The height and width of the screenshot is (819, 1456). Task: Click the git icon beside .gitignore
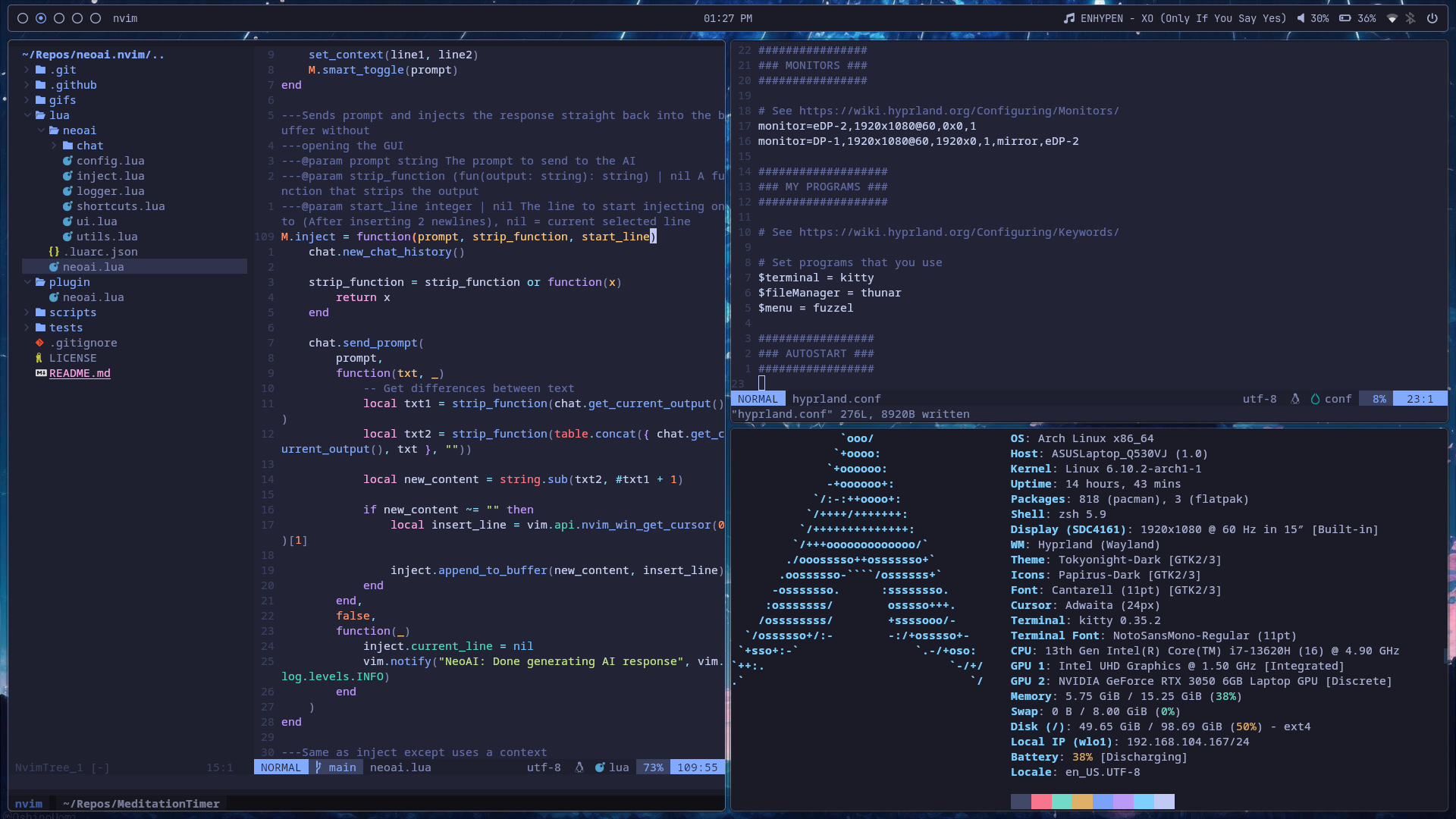(39, 343)
